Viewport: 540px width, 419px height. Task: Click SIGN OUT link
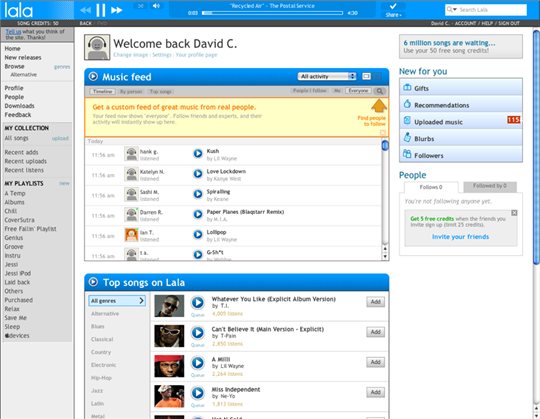click(x=509, y=23)
